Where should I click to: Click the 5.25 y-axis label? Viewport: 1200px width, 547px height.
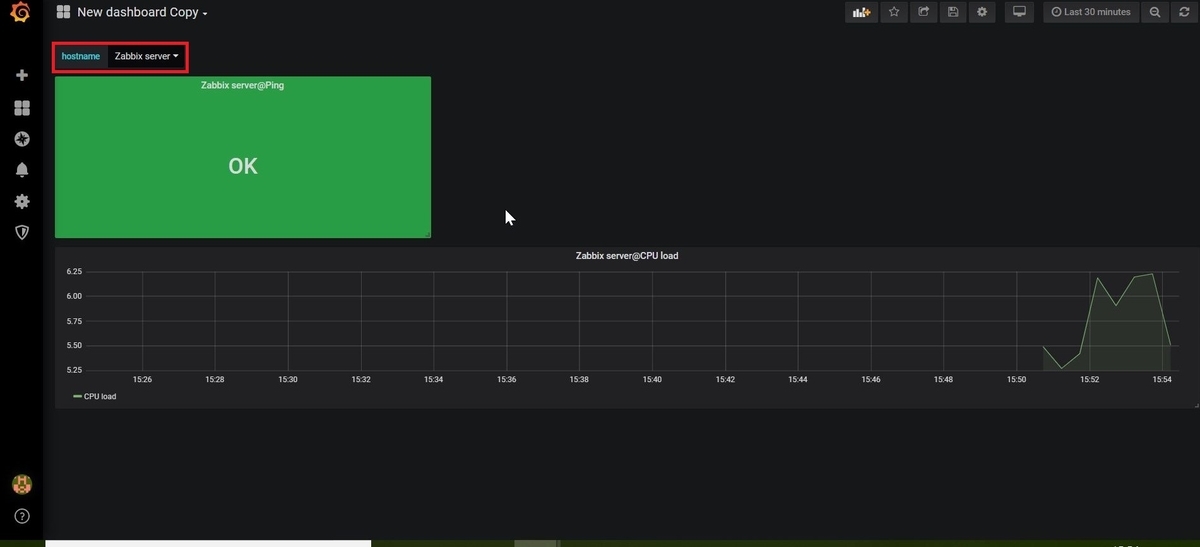tap(74, 370)
